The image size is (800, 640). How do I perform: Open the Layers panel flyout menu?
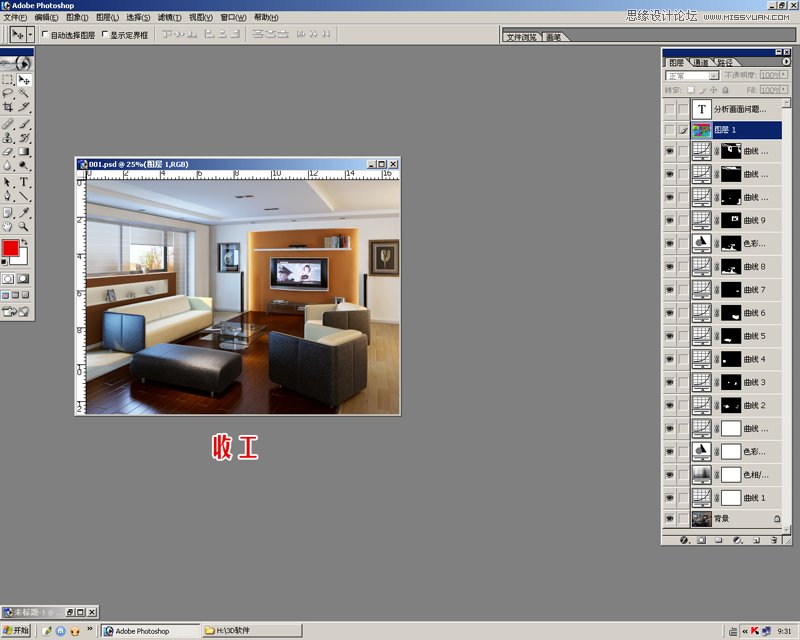click(786, 62)
